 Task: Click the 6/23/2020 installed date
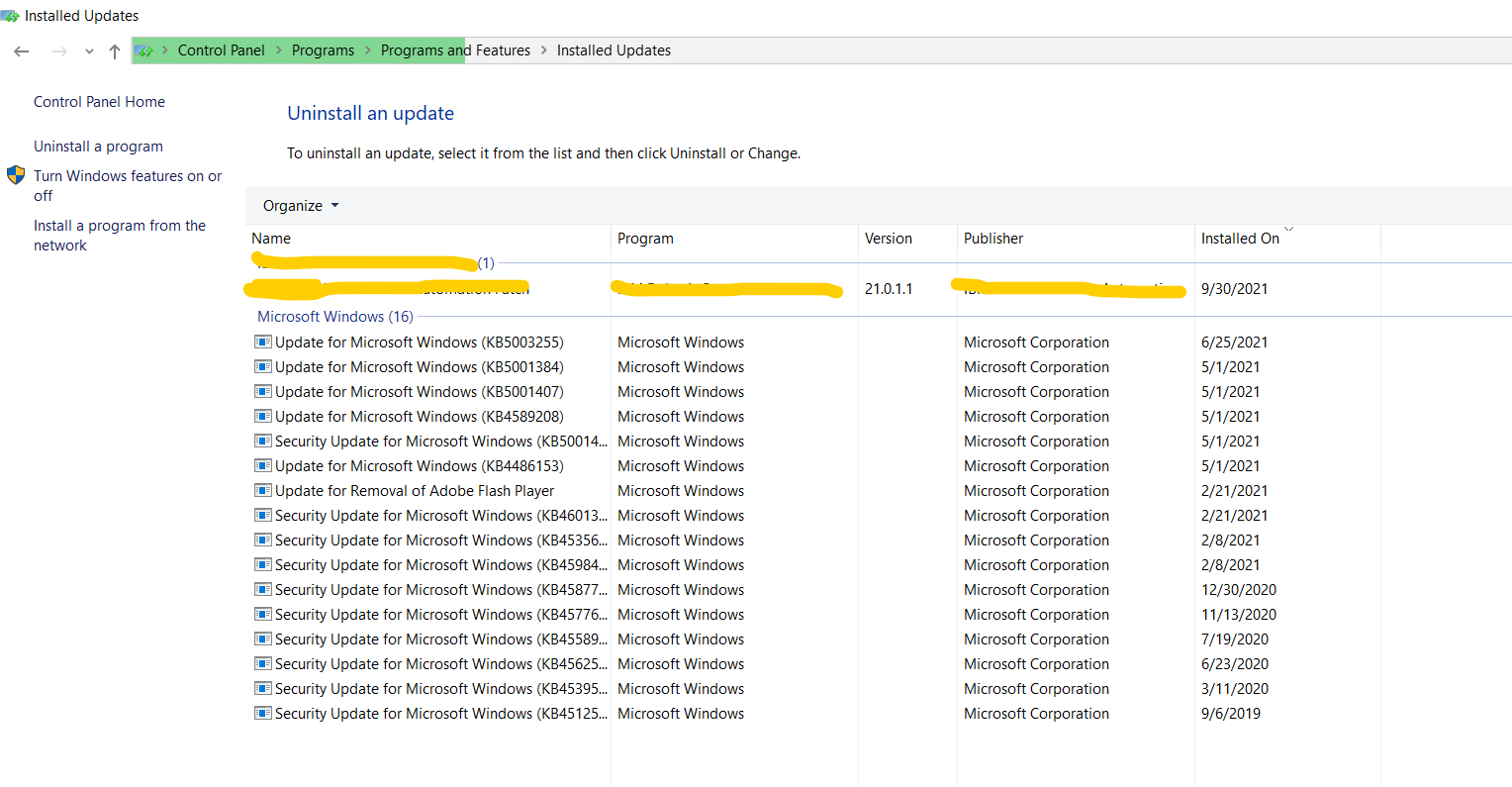1235,664
